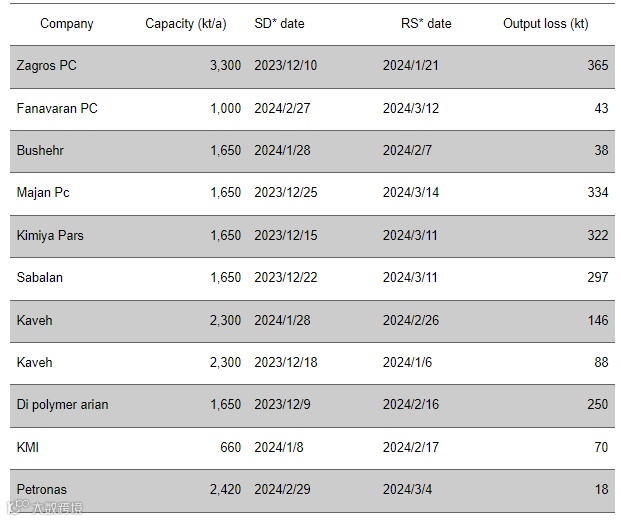Select the 2023/12/9 shutdown date cell

click(282, 405)
